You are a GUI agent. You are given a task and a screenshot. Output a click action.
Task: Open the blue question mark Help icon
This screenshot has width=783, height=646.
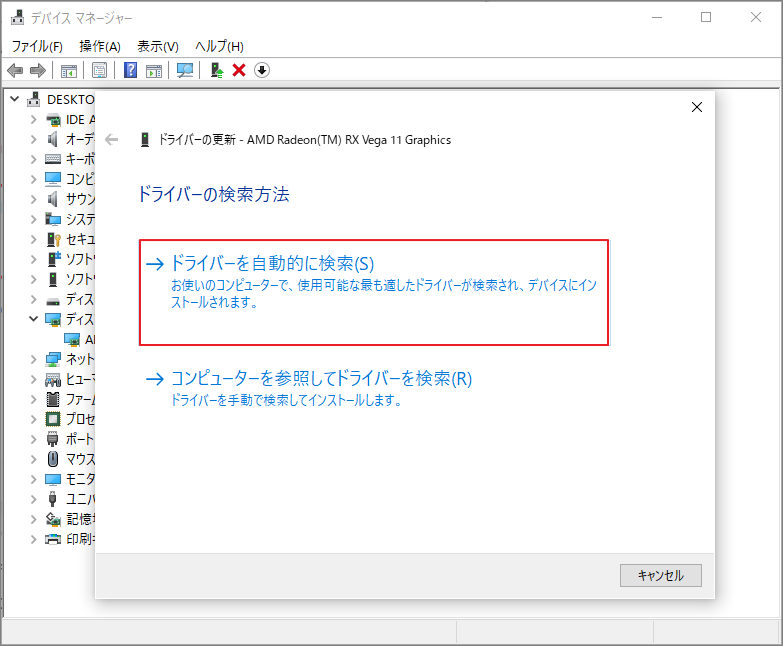[x=130, y=70]
